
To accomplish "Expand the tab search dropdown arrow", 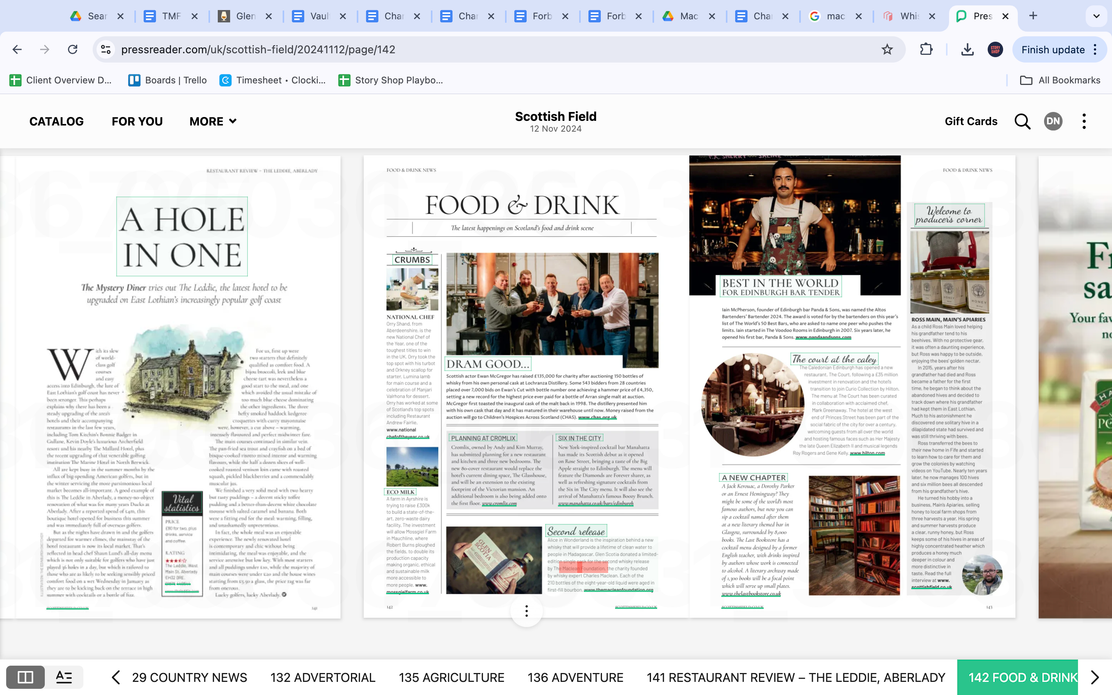I will 1094,16.
